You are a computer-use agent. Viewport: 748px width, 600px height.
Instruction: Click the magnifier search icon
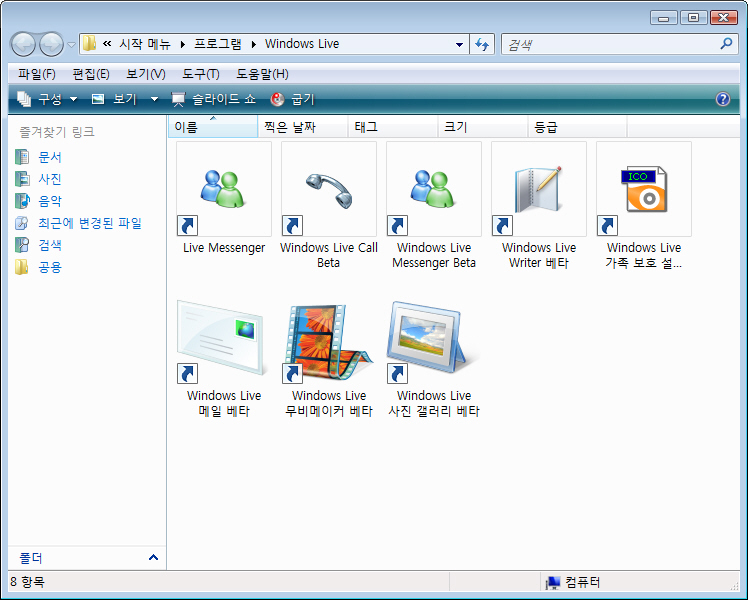(x=726, y=44)
